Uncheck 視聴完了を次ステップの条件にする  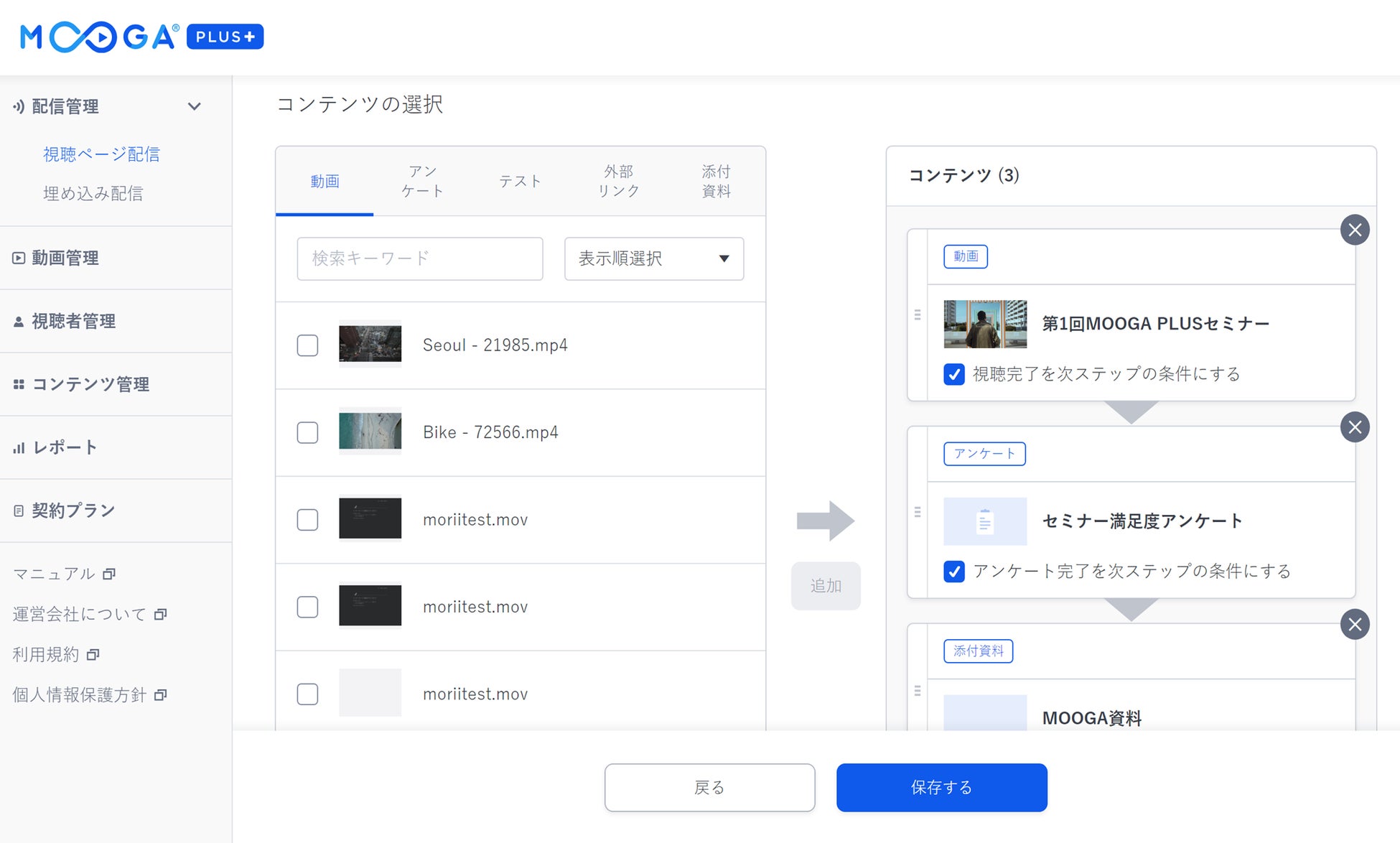pos(953,374)
